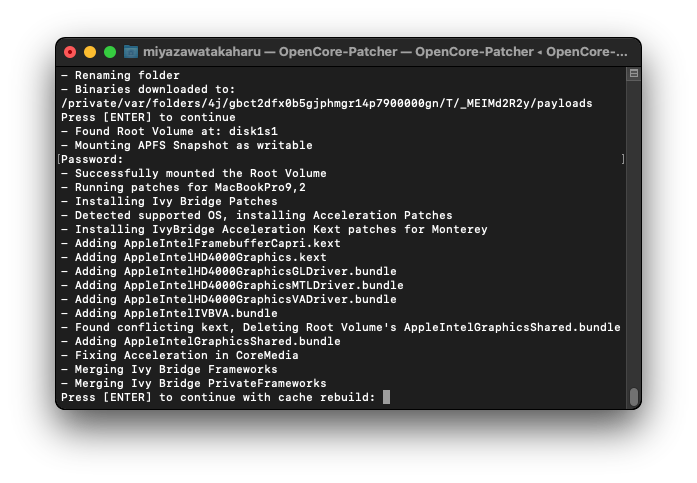This screenshot has height=483, width=697.
Task: Click the /private/var/folders payloads path
Action: click(327, 103)
